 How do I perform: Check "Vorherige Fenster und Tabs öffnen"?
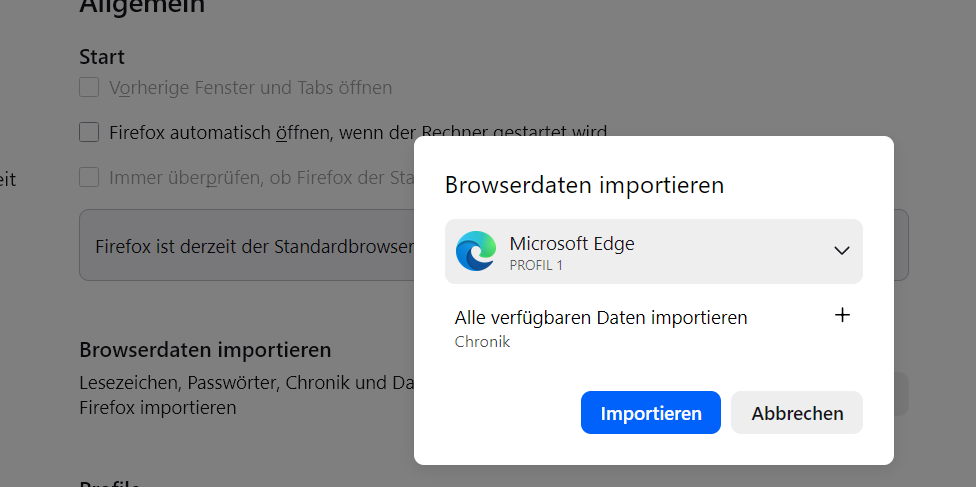[90, 88]
